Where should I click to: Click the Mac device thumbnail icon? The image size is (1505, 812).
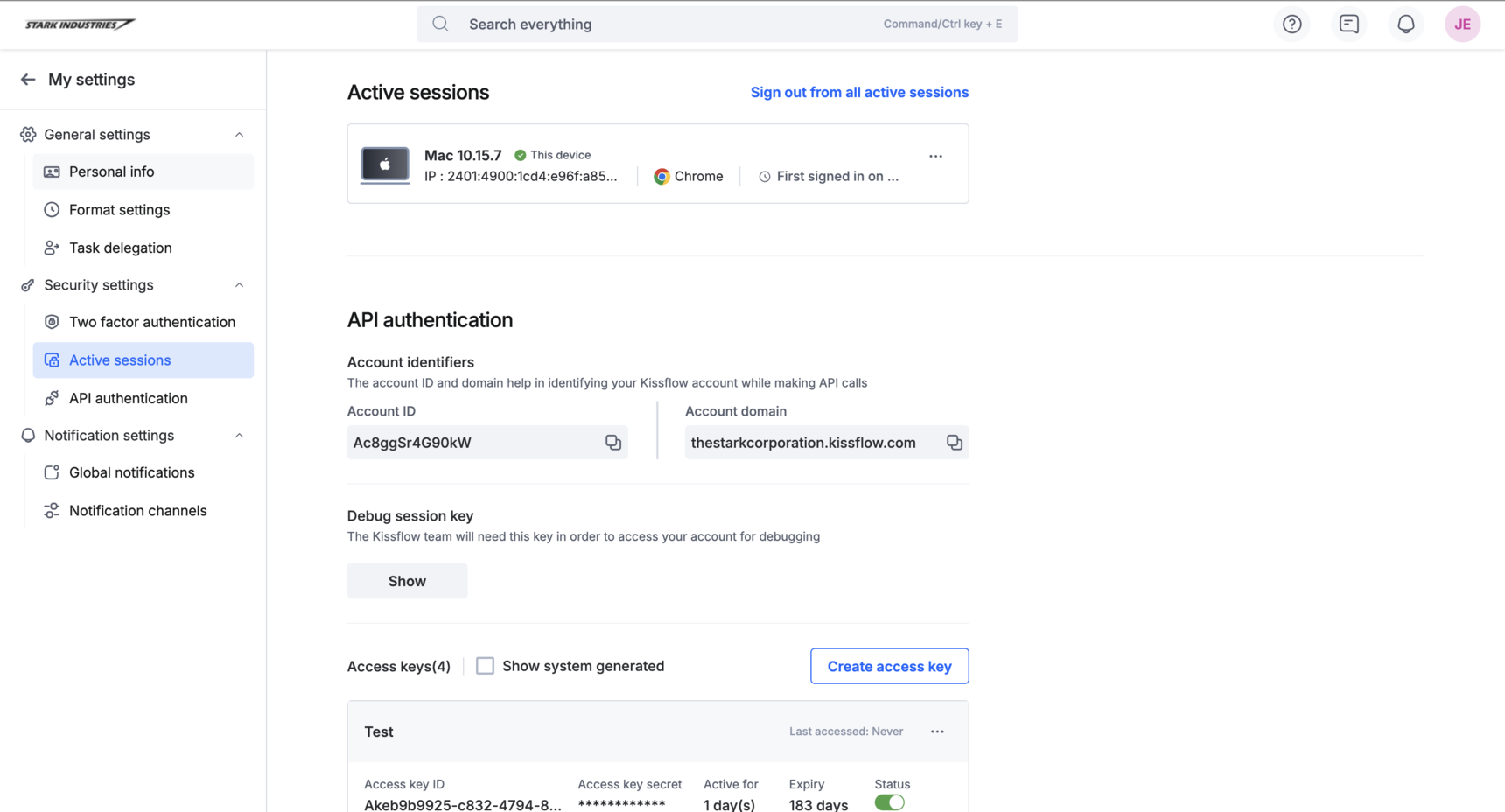385,164
